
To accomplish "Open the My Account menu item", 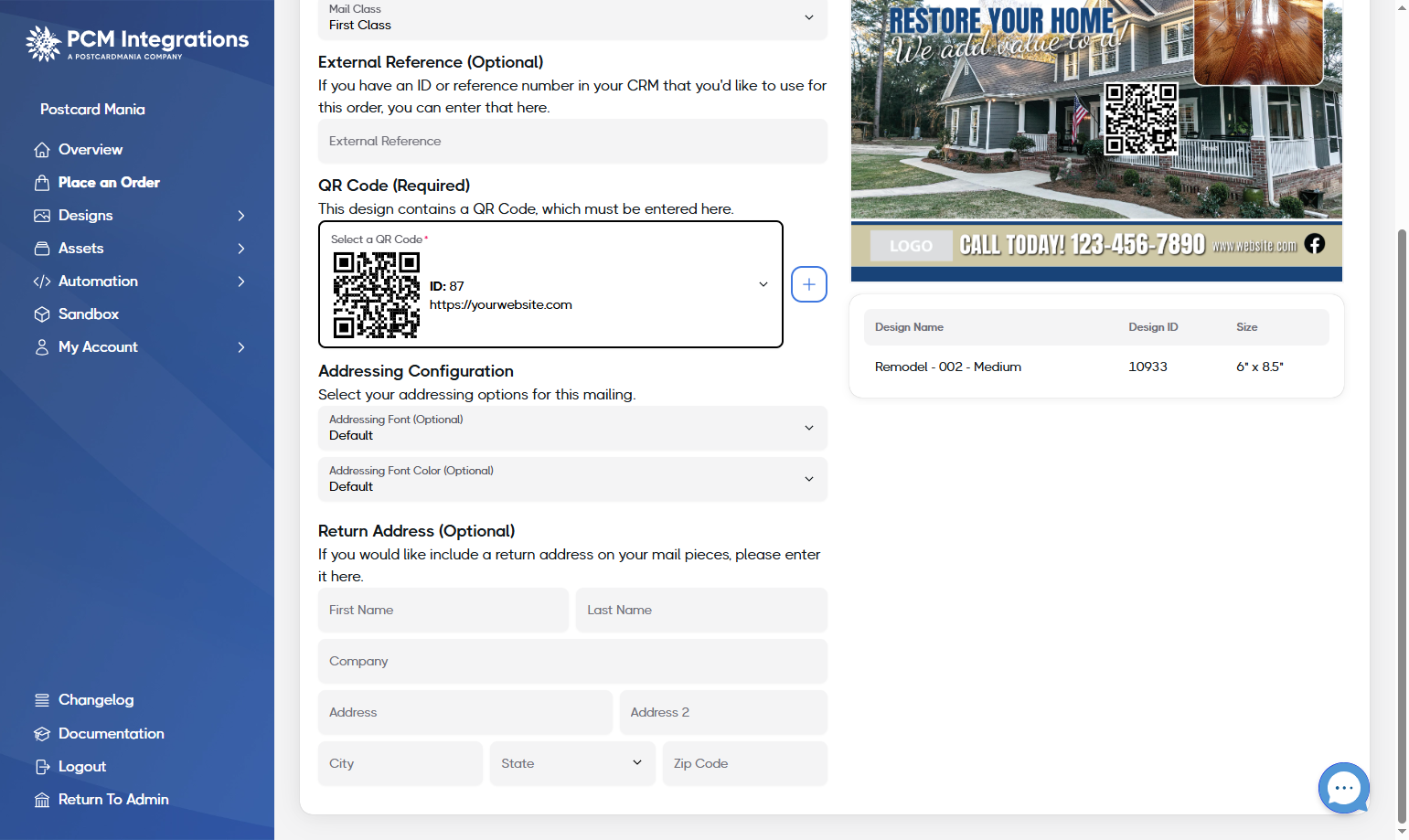I will tap(98, 347).
